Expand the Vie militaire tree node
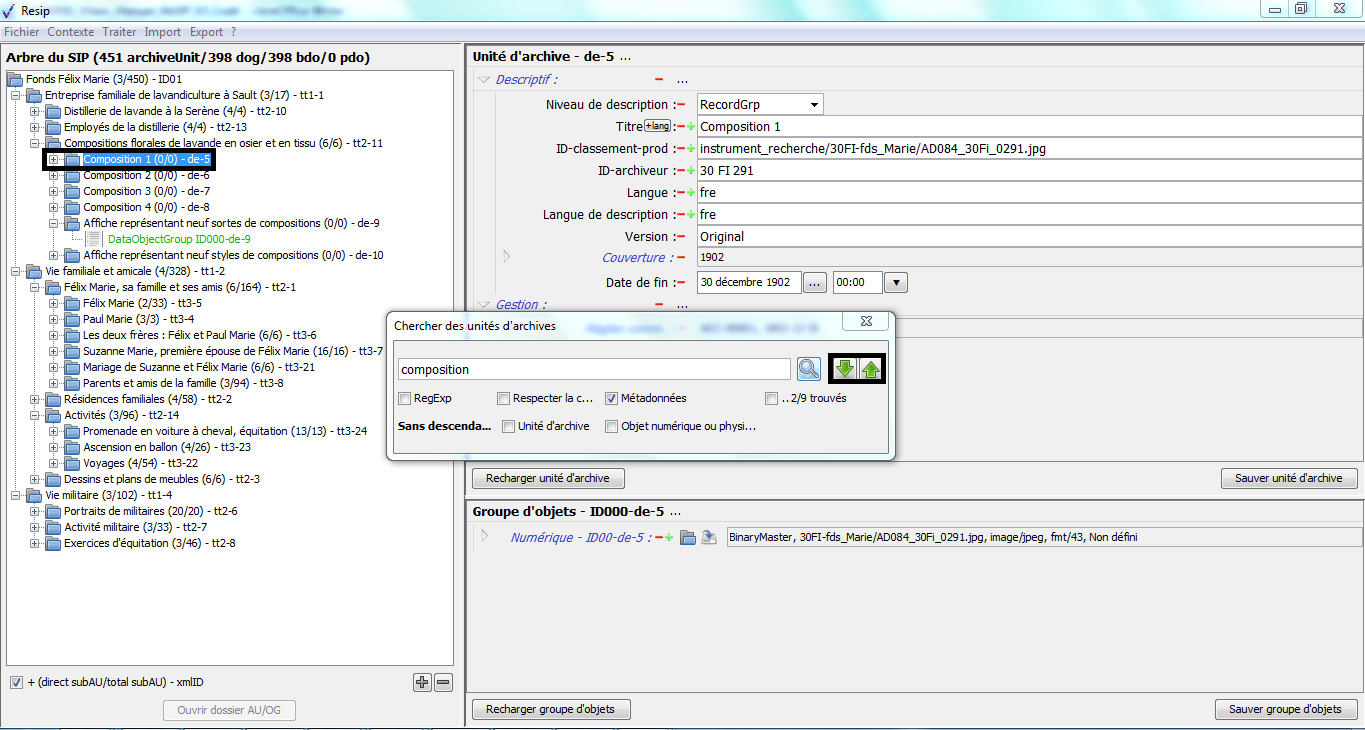1365x730 pixels. 16,495
